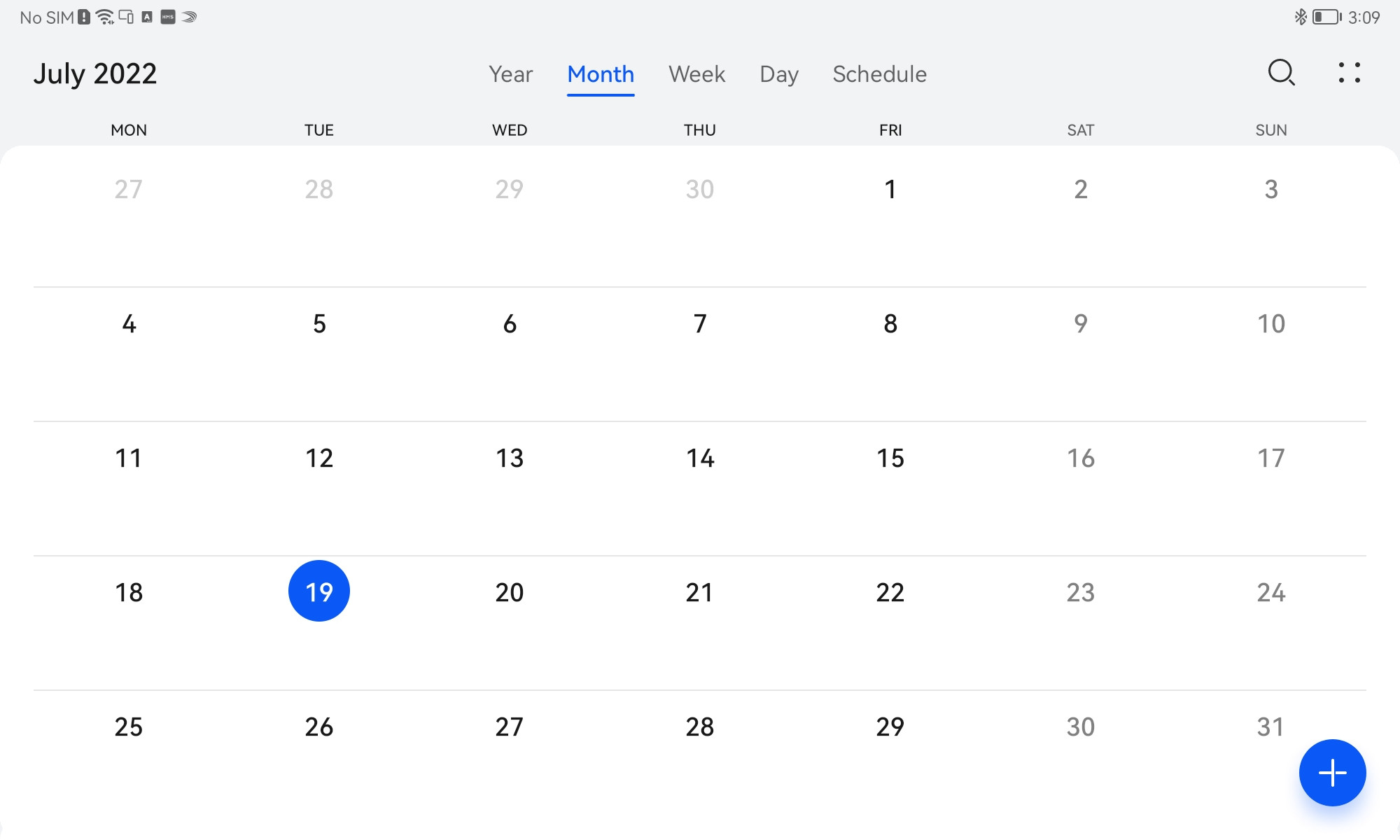The image size is (1400, 840).
Task: Select the Month tab
Action: click(601, 74)
